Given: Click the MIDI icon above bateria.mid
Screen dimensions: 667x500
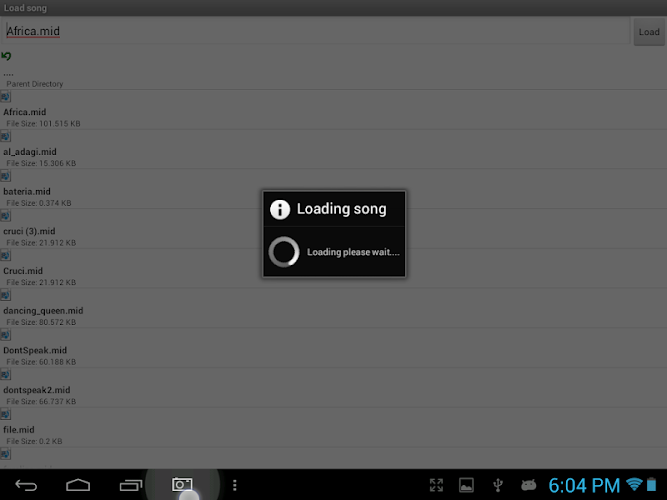Looking at the screenshot, I should (5, 176).
